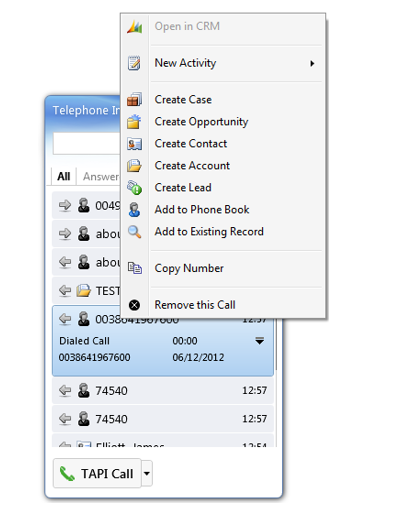Click person icon of second 74540 row
Image resolution: width=394 pixels, height=513 pixels.
click(84, 419)
